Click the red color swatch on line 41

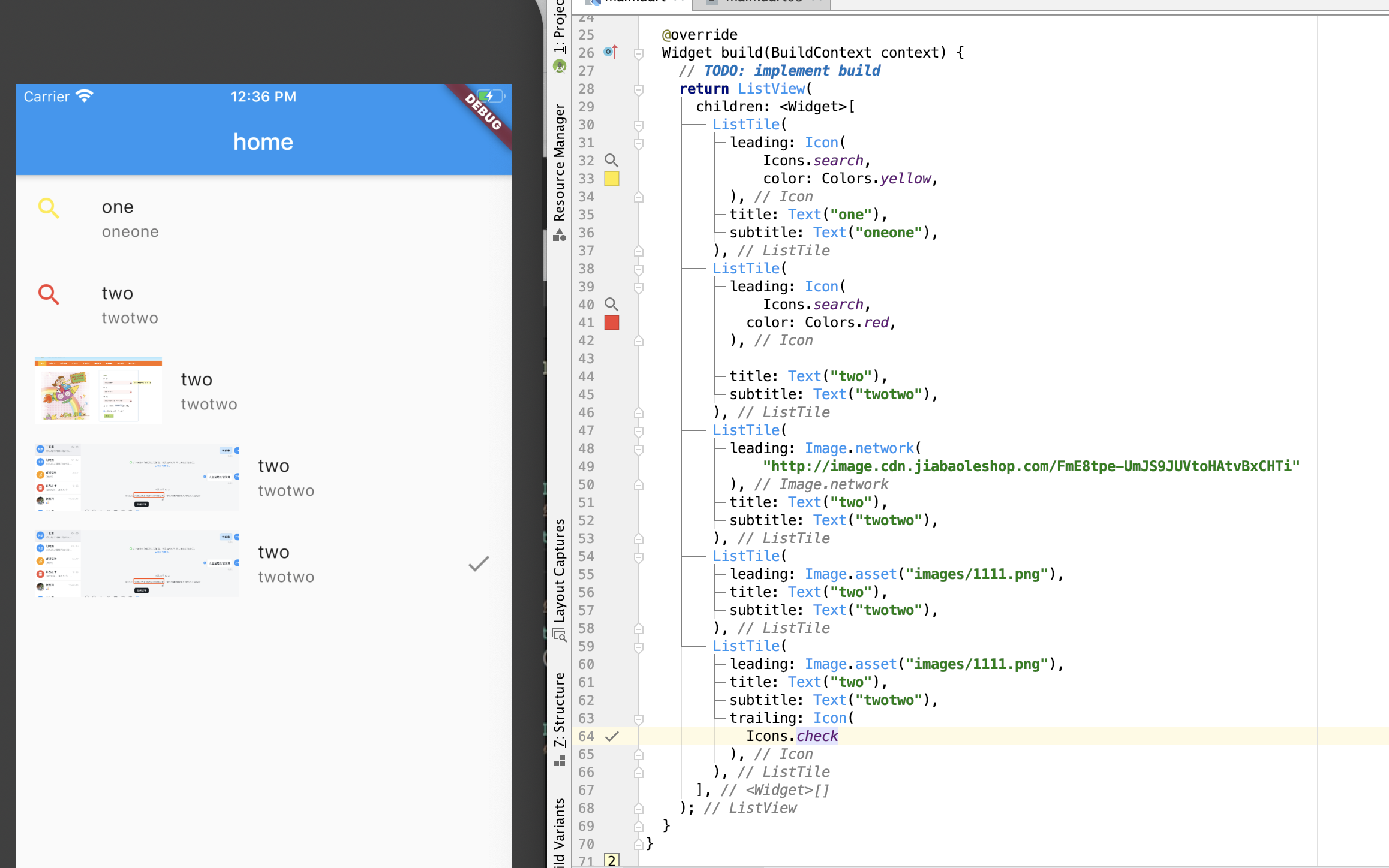coord(612,323)
